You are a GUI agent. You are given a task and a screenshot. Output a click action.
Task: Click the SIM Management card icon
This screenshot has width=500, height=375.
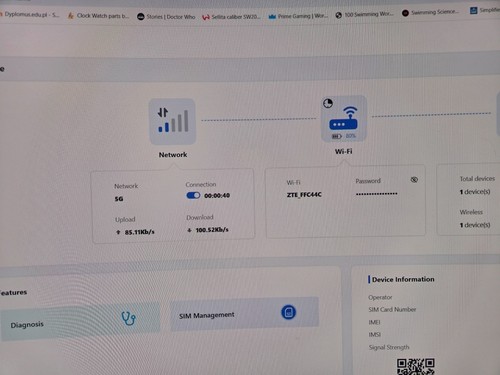pyautogui.click(x=288, y=312)
